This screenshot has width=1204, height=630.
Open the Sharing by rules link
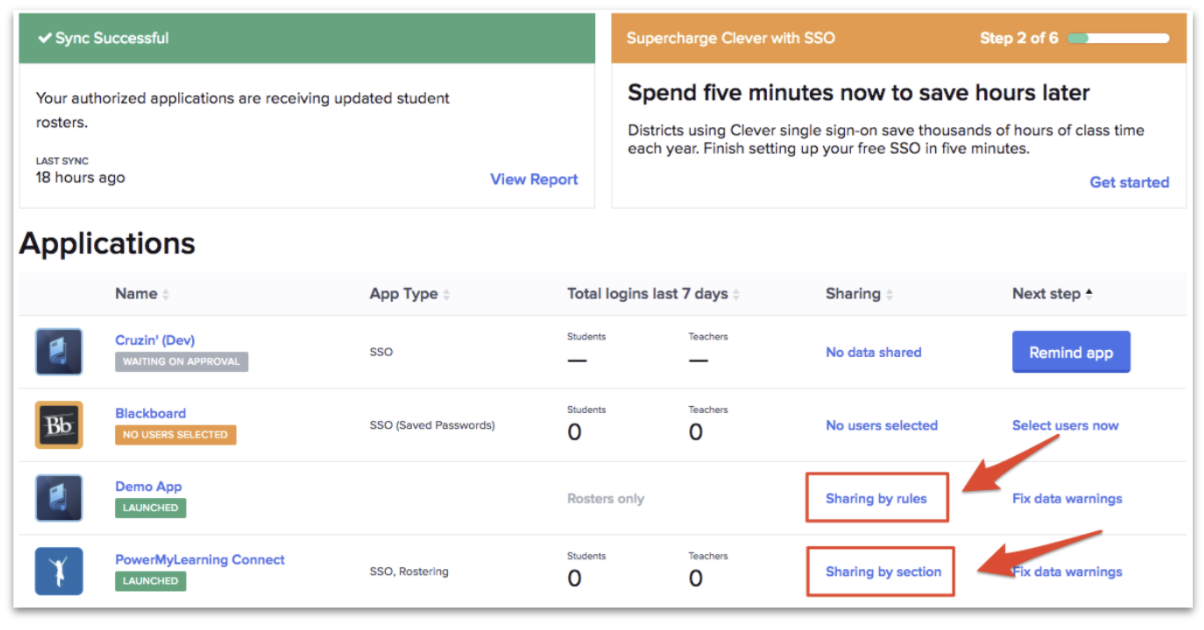[876, 498]
